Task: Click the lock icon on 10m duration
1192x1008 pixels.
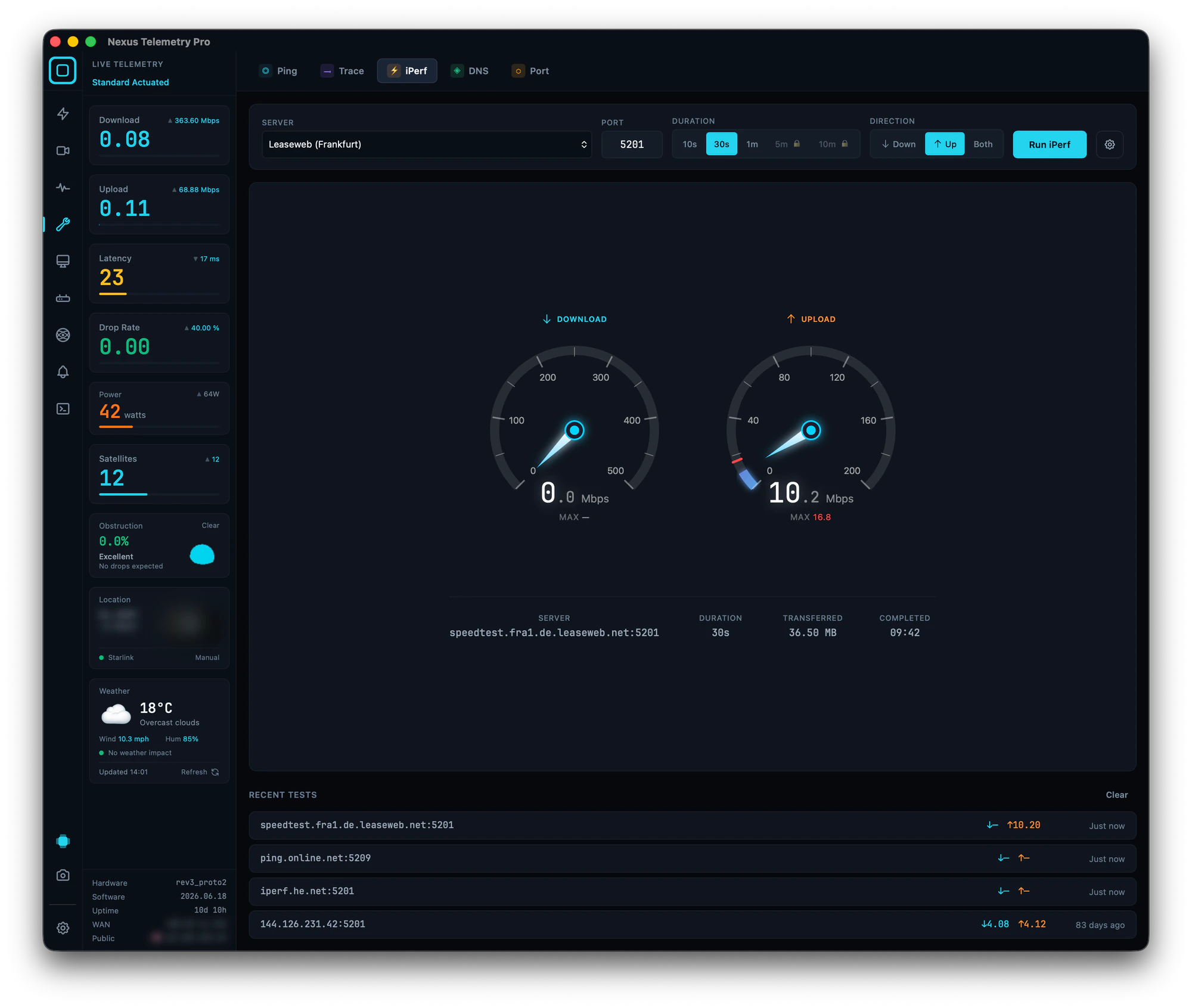Action: [x=845, y=144]
